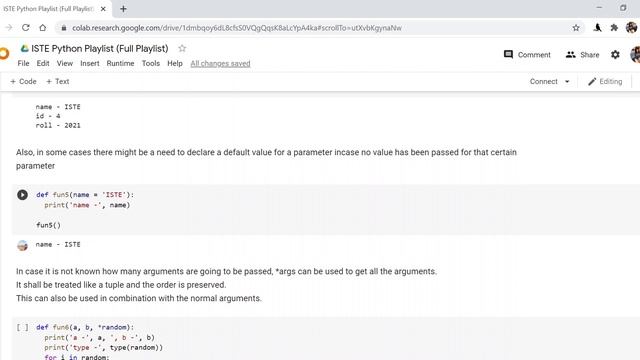Bookmark this page with the star icon
Image resolution: width=640 pixels, height=360 pixels.
click(x=576, y=28)
